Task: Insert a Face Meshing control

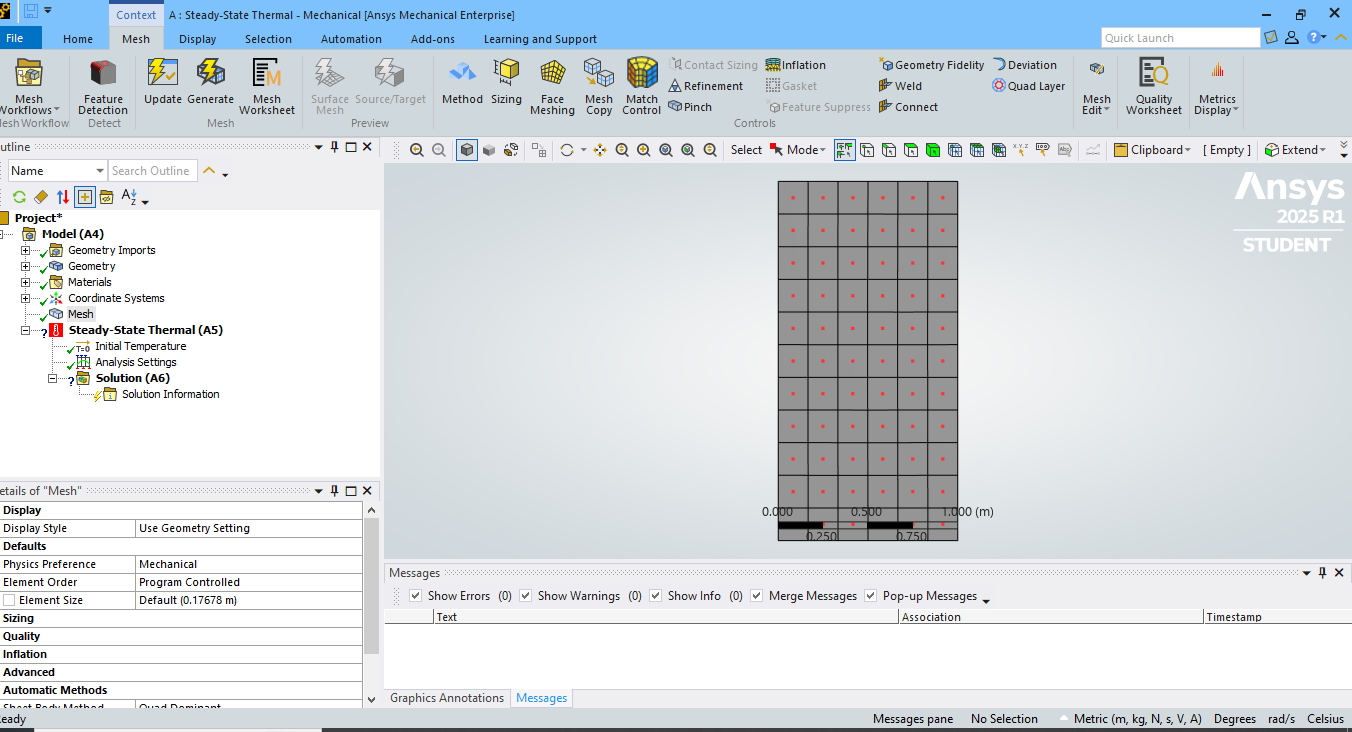Action: click(x=552, y=87)
